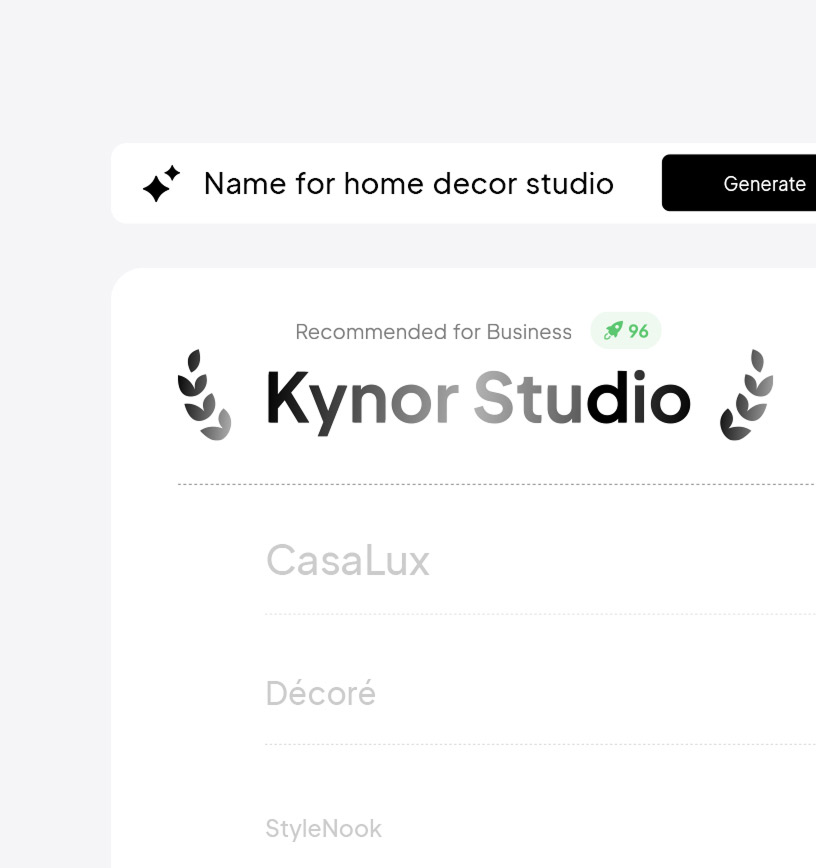Click the text Name for home decor studio
Screen dimensions: 816x868
coord(408,184)
